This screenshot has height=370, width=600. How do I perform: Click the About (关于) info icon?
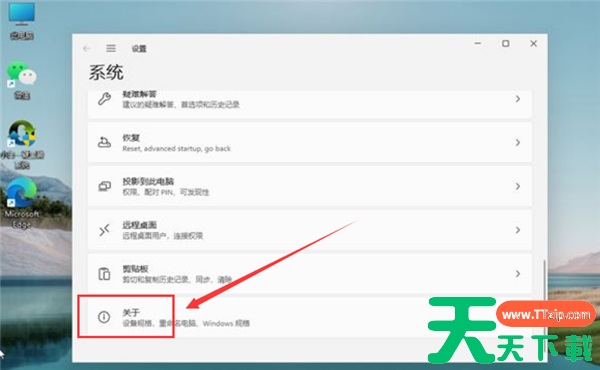tap(104, 317)
